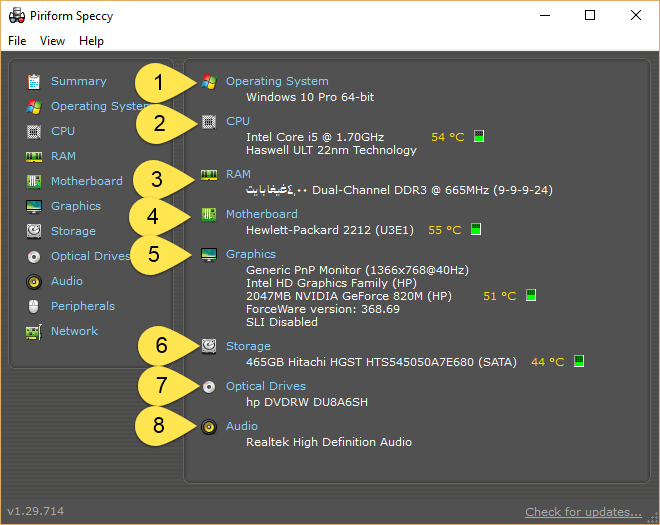The height and width of the screenshot is (525, 660).
Task: Click the Motherboard icon in summary panel
Action: coord(209,215)
